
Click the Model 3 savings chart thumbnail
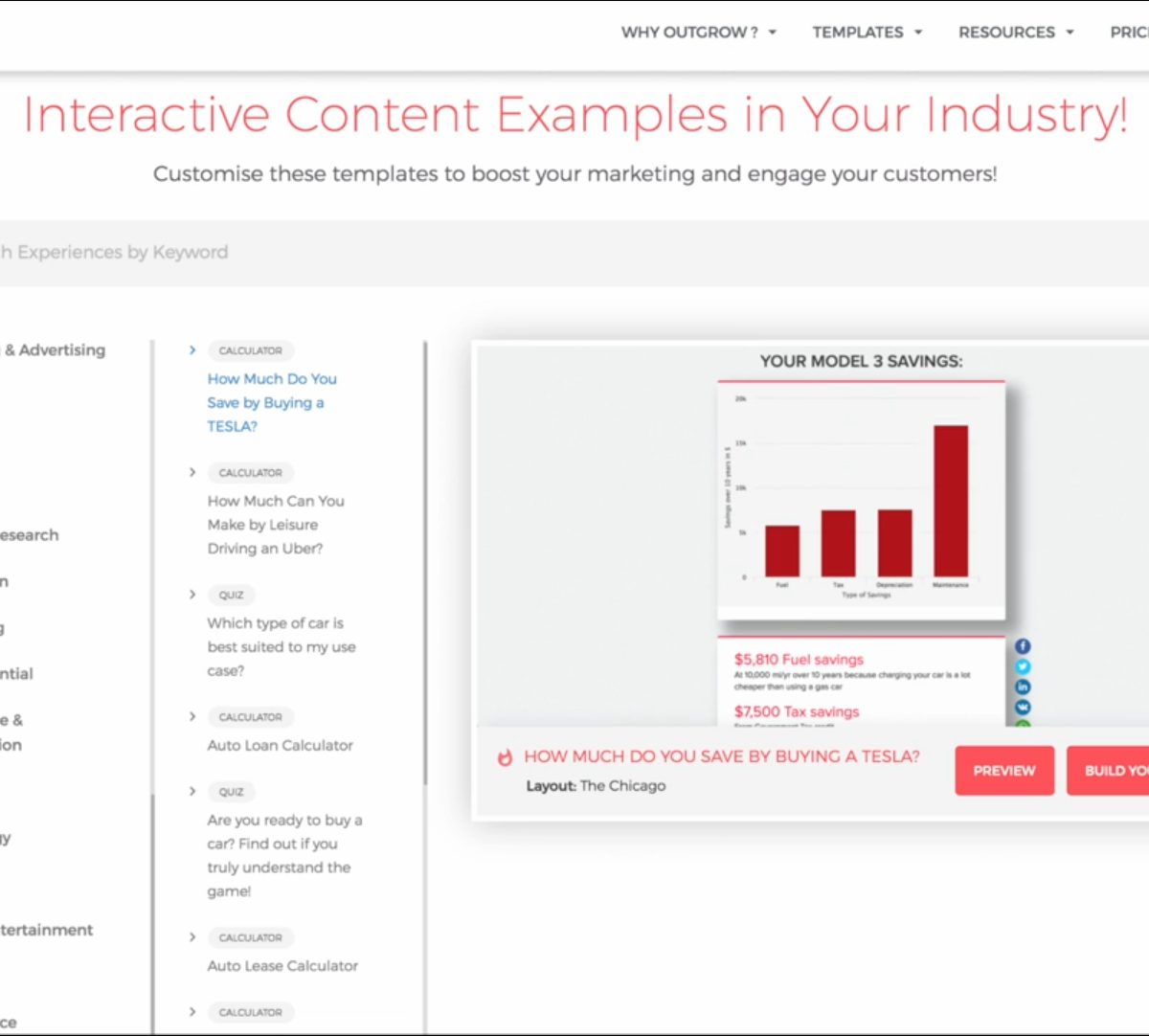(x=861, y=498)
